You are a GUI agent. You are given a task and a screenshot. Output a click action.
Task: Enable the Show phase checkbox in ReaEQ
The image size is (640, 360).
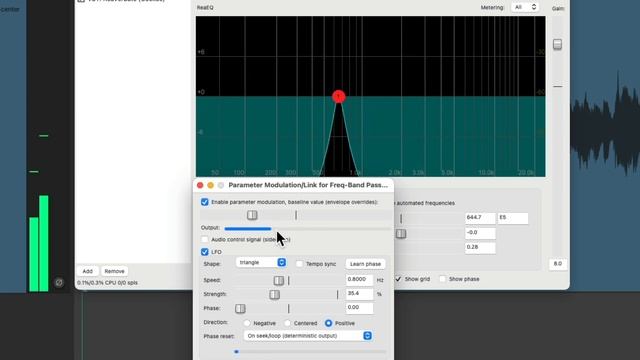coord(442,279)
